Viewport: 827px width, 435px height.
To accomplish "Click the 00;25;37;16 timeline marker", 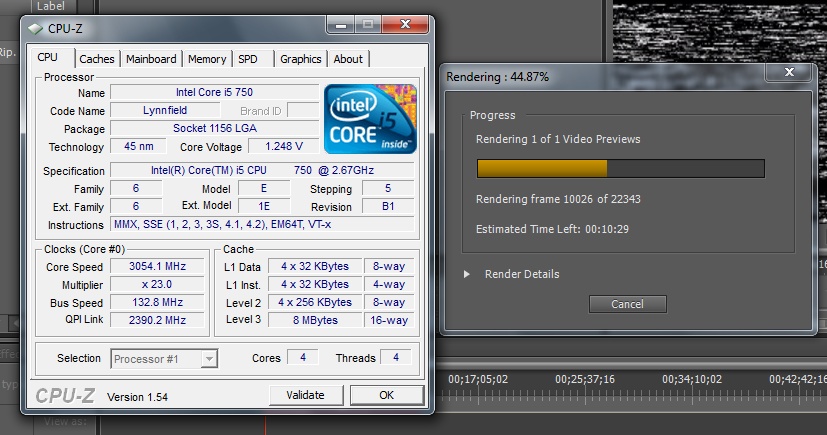I will [587, 379].
